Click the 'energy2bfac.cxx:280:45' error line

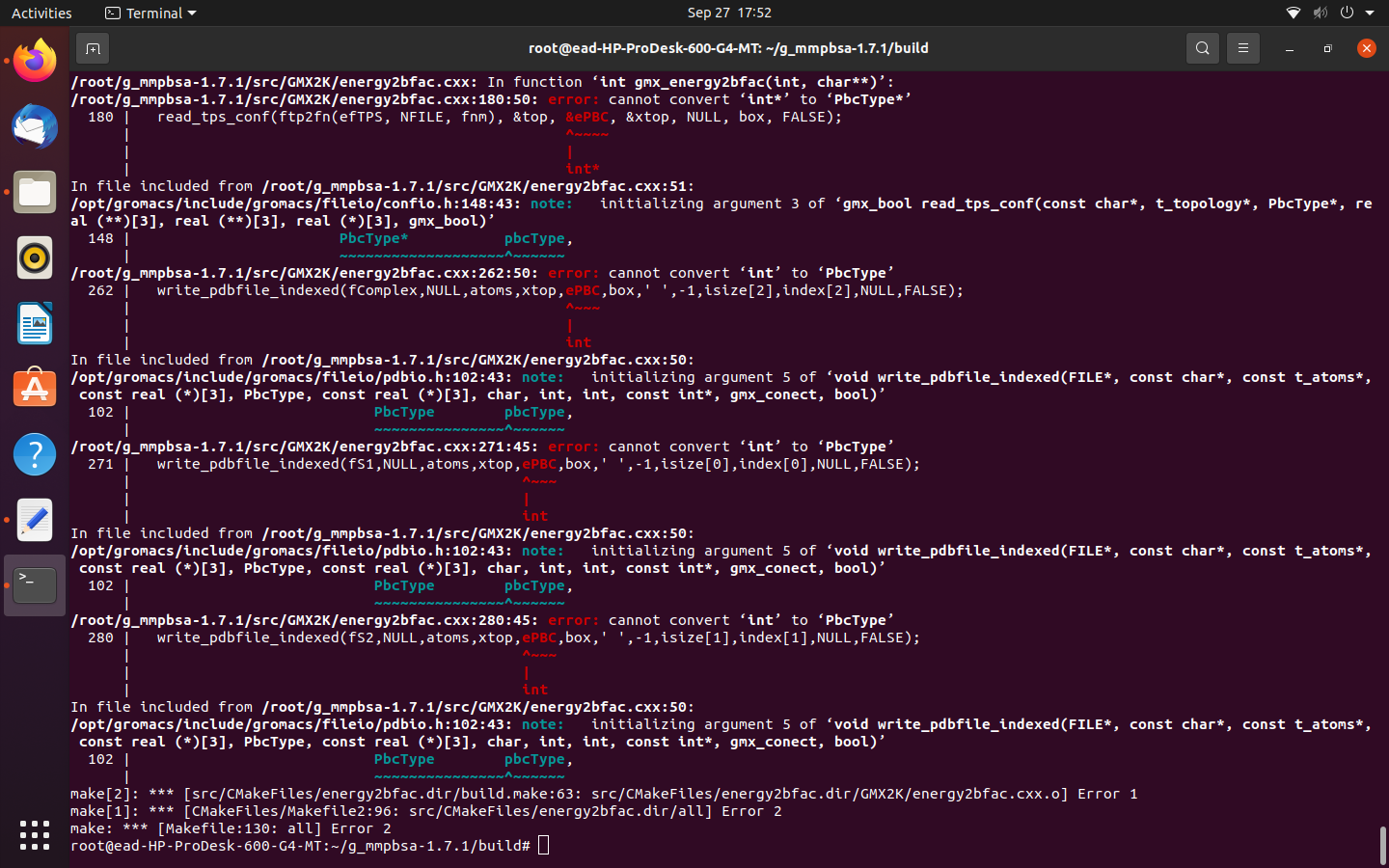(482, 620)
